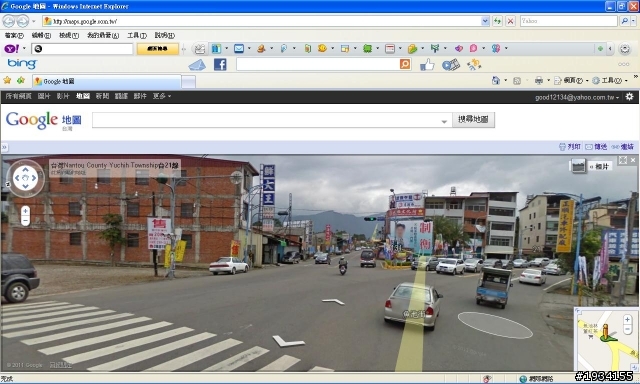Click the video film icon in Bing toolbar

click(x=451, y=64)
